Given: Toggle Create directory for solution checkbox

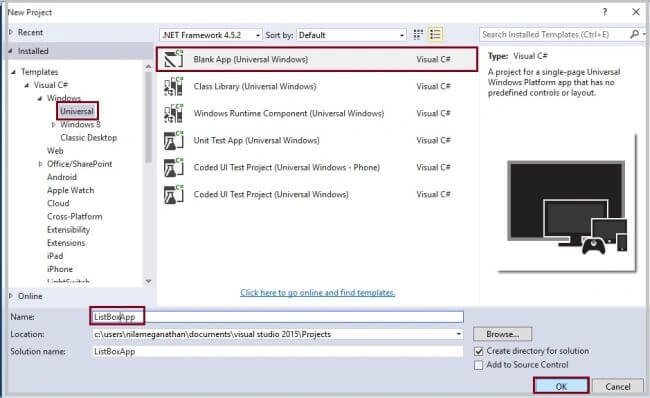Looking at the screenshot, I should [x=478, y=351].
